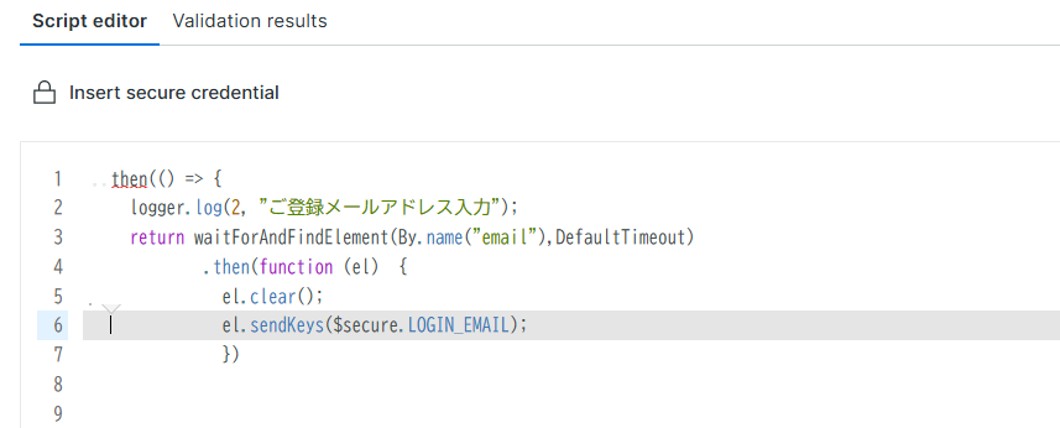This screenshot has width=1060, height=428.
Task: Select the Script editor tab
Action: [x=89, y=21]
